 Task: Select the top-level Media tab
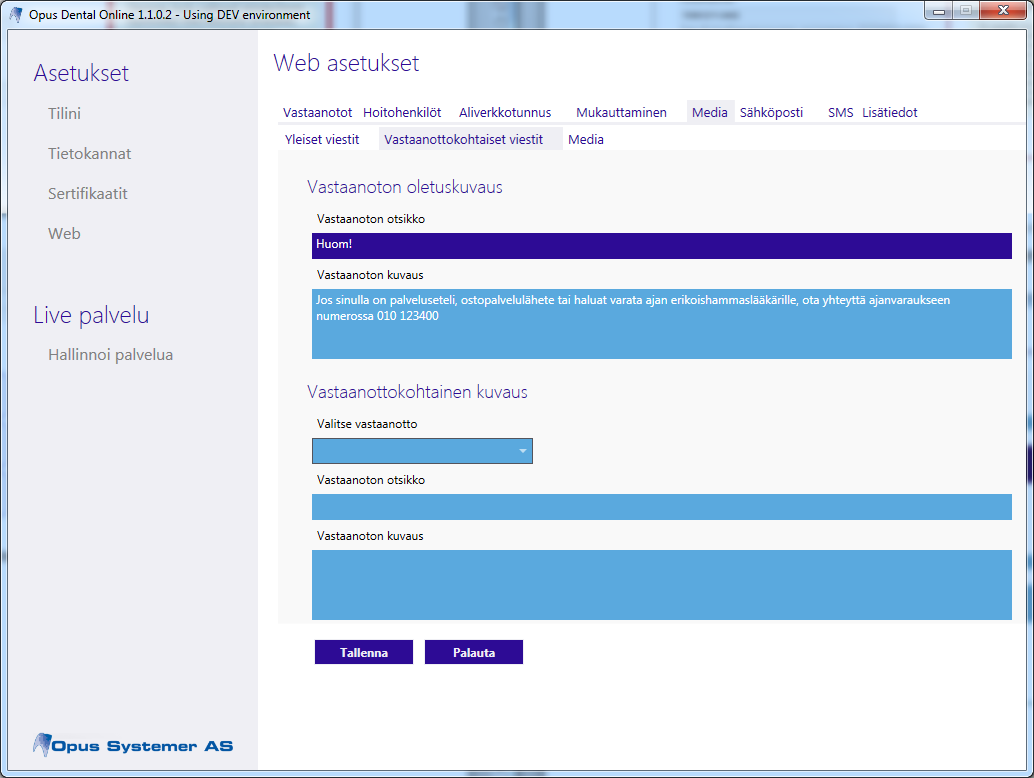(710, 113)
